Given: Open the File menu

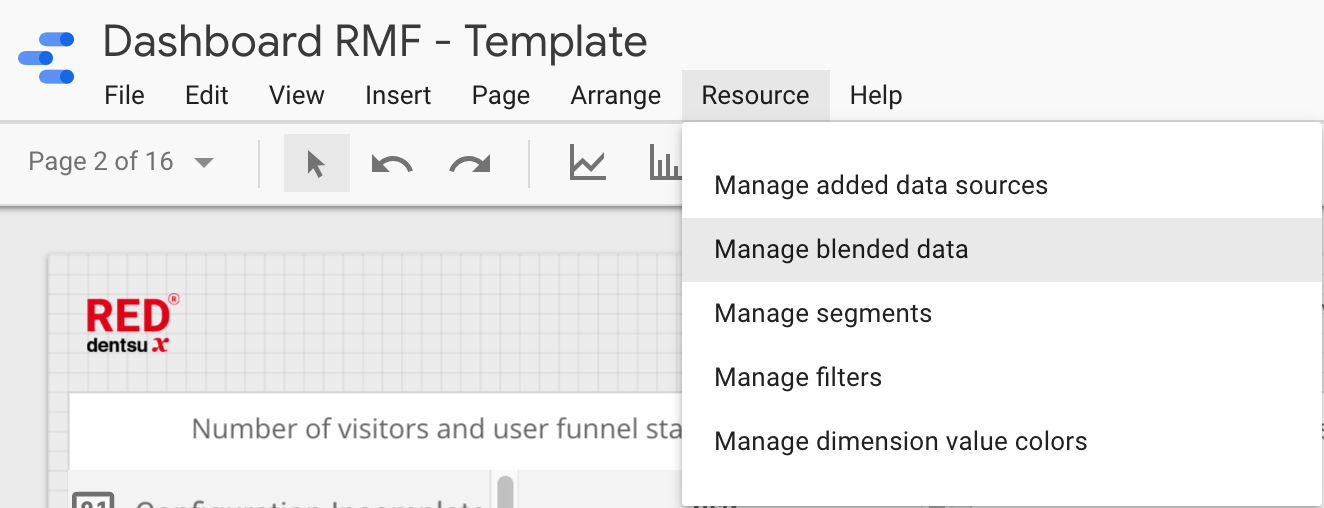Looking at the screenshot, I should pos(125,96).
